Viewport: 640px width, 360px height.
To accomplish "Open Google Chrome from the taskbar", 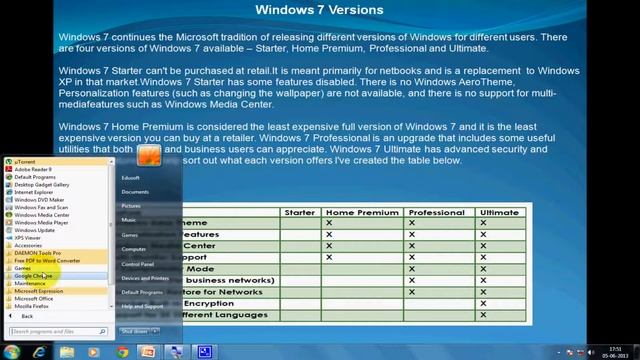I will (x=122, y=352).
